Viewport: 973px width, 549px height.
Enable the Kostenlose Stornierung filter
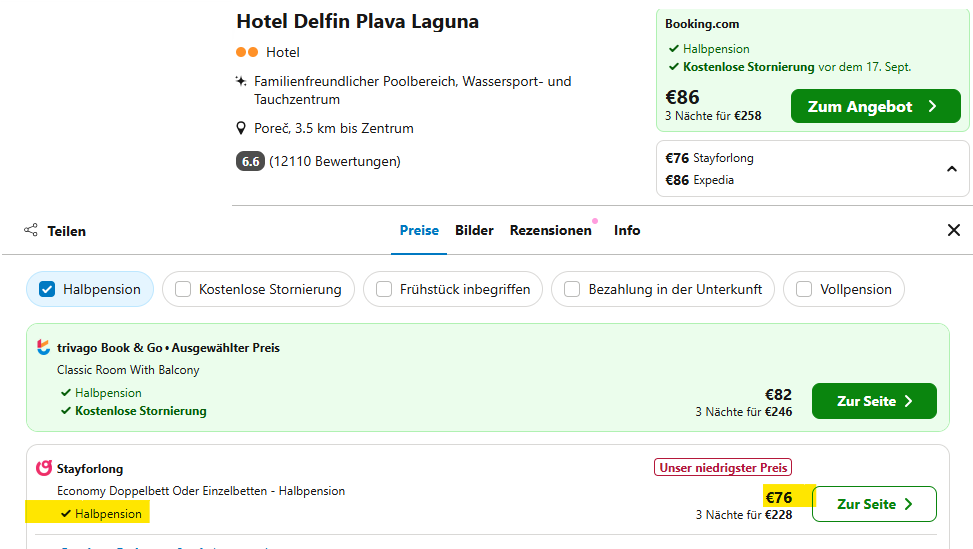(183, 289)
